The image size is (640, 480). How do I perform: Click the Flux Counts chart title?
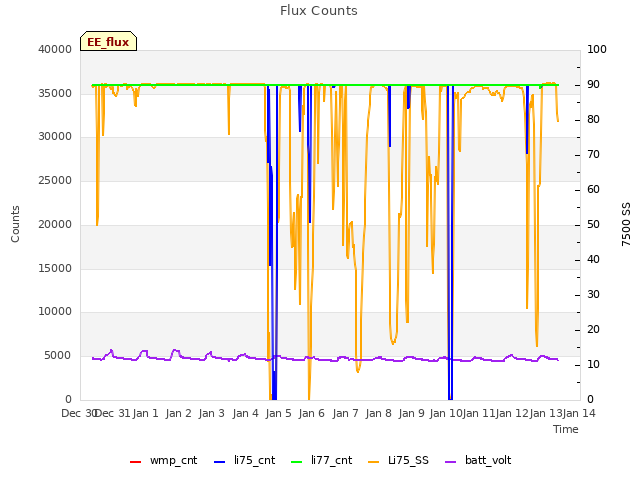(319, 11)
